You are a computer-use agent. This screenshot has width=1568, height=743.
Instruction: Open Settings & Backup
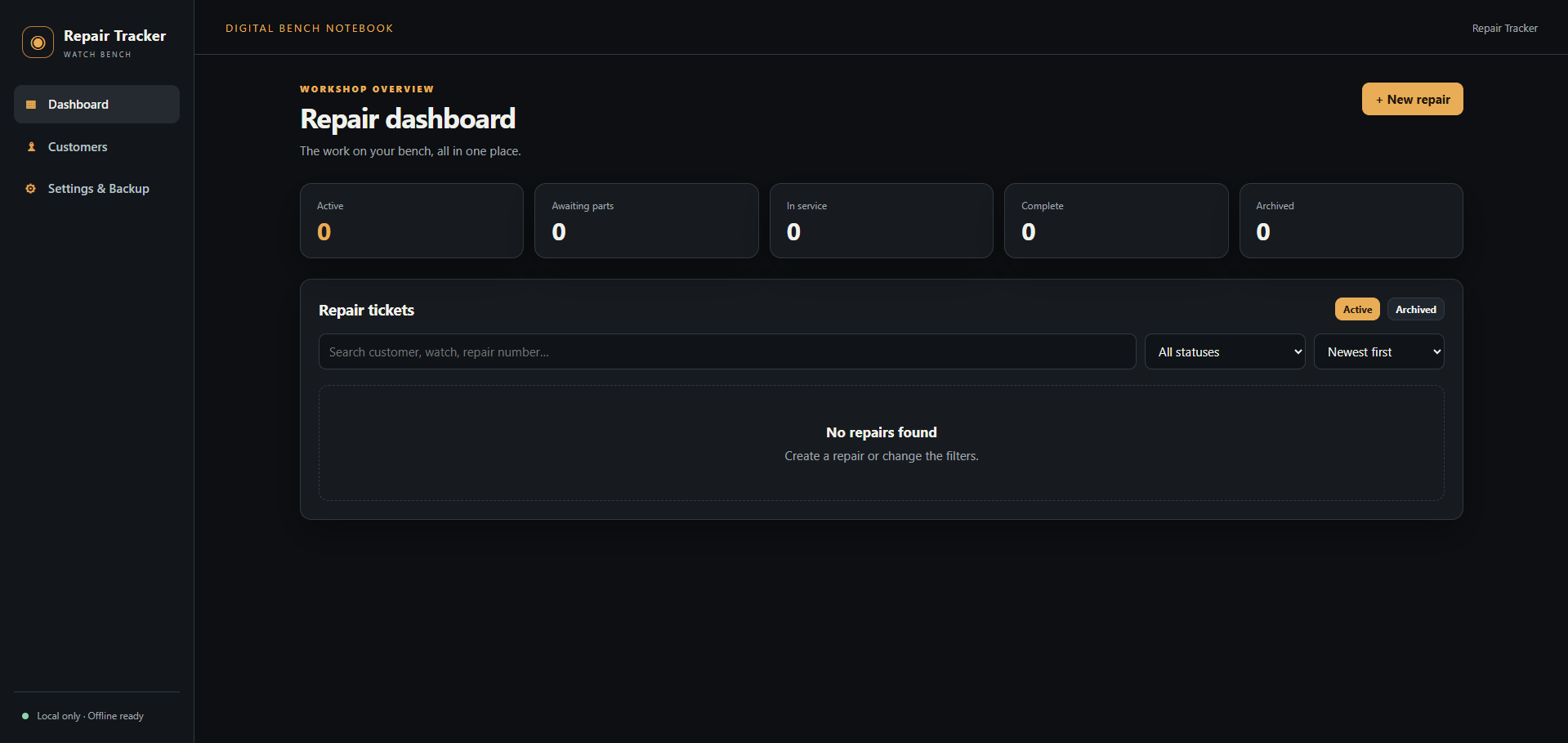[96, 189]
